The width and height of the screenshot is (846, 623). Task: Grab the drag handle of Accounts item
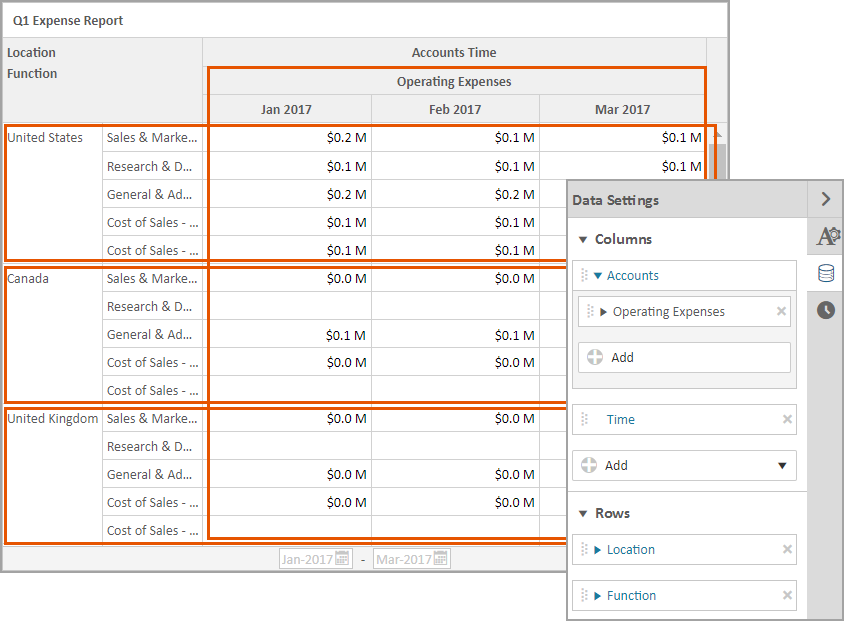[x=584, y=275]
